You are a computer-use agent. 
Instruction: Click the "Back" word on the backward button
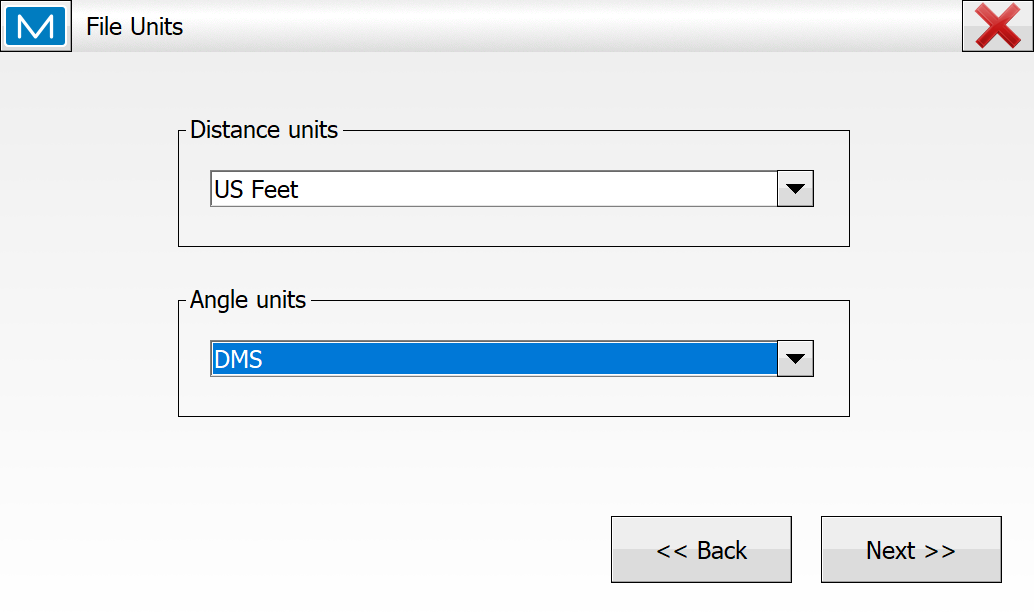tap(721, 550)
